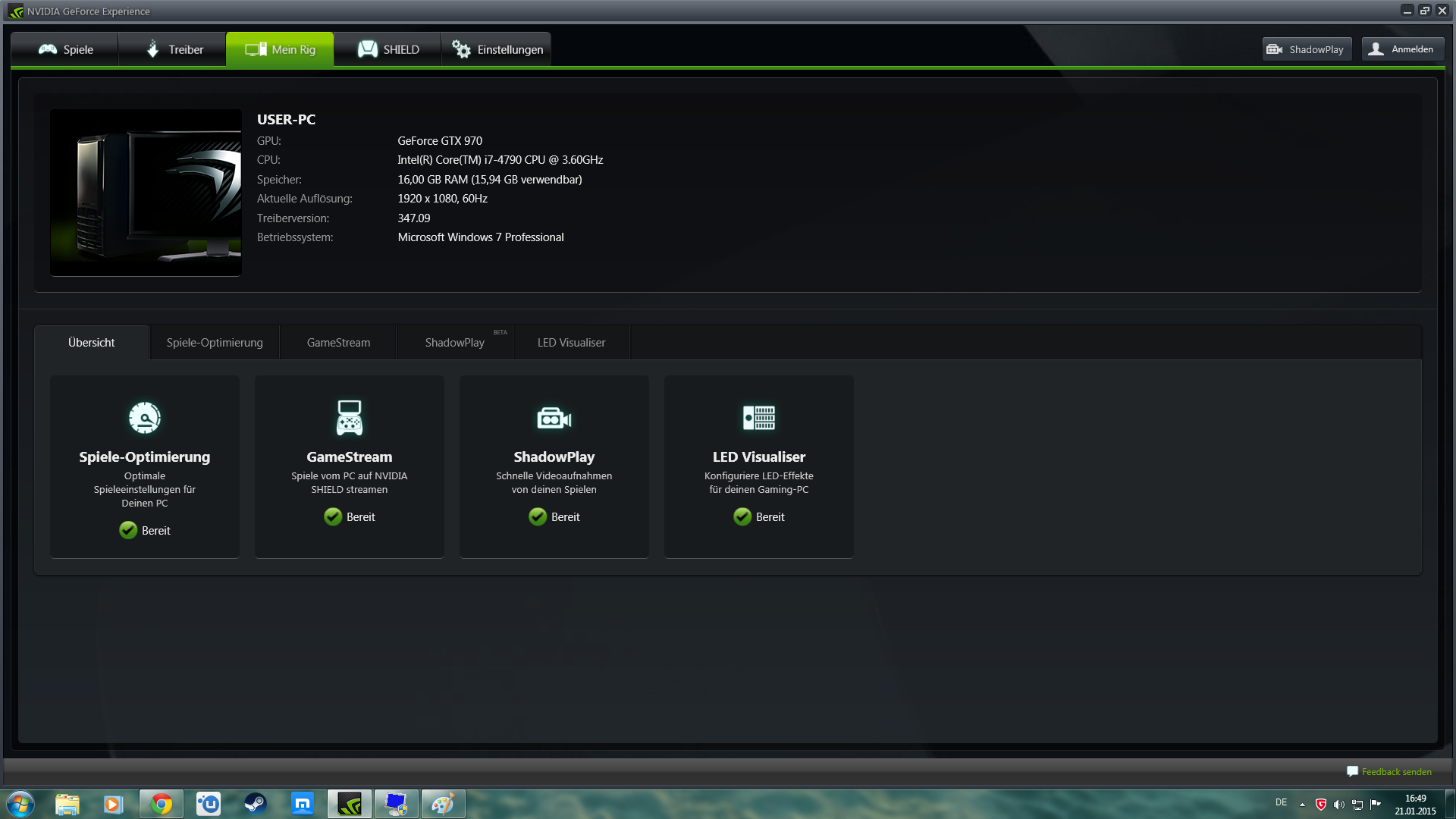Launch the media player from the taskbar

tap(113, 804)
